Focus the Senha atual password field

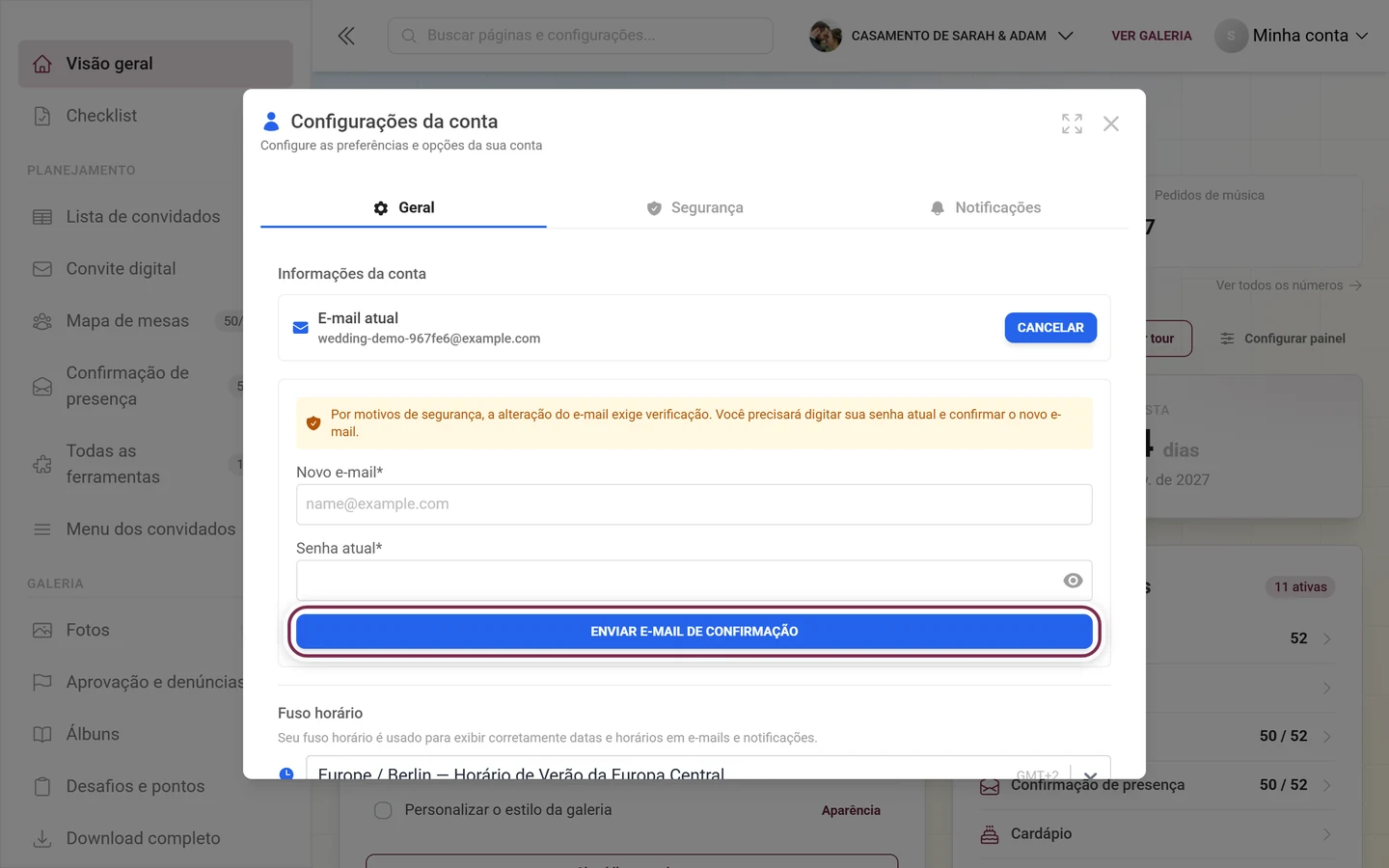(694, 581)
